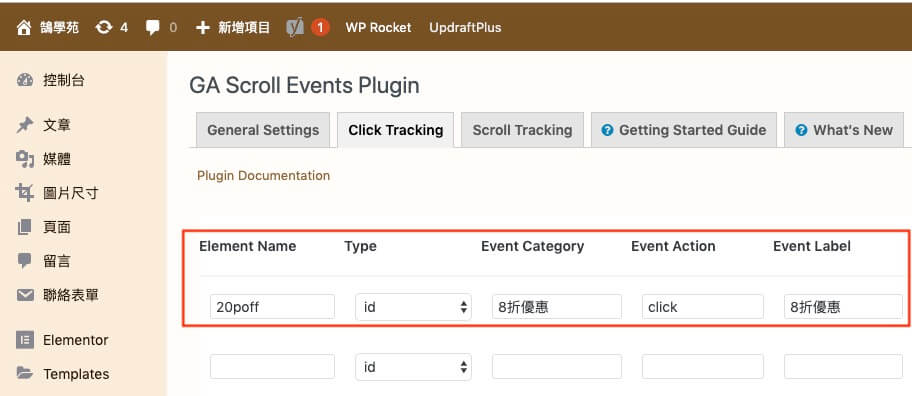
Task: Click the empty Element Name field in second row
Action: click(x=272, y=367)
